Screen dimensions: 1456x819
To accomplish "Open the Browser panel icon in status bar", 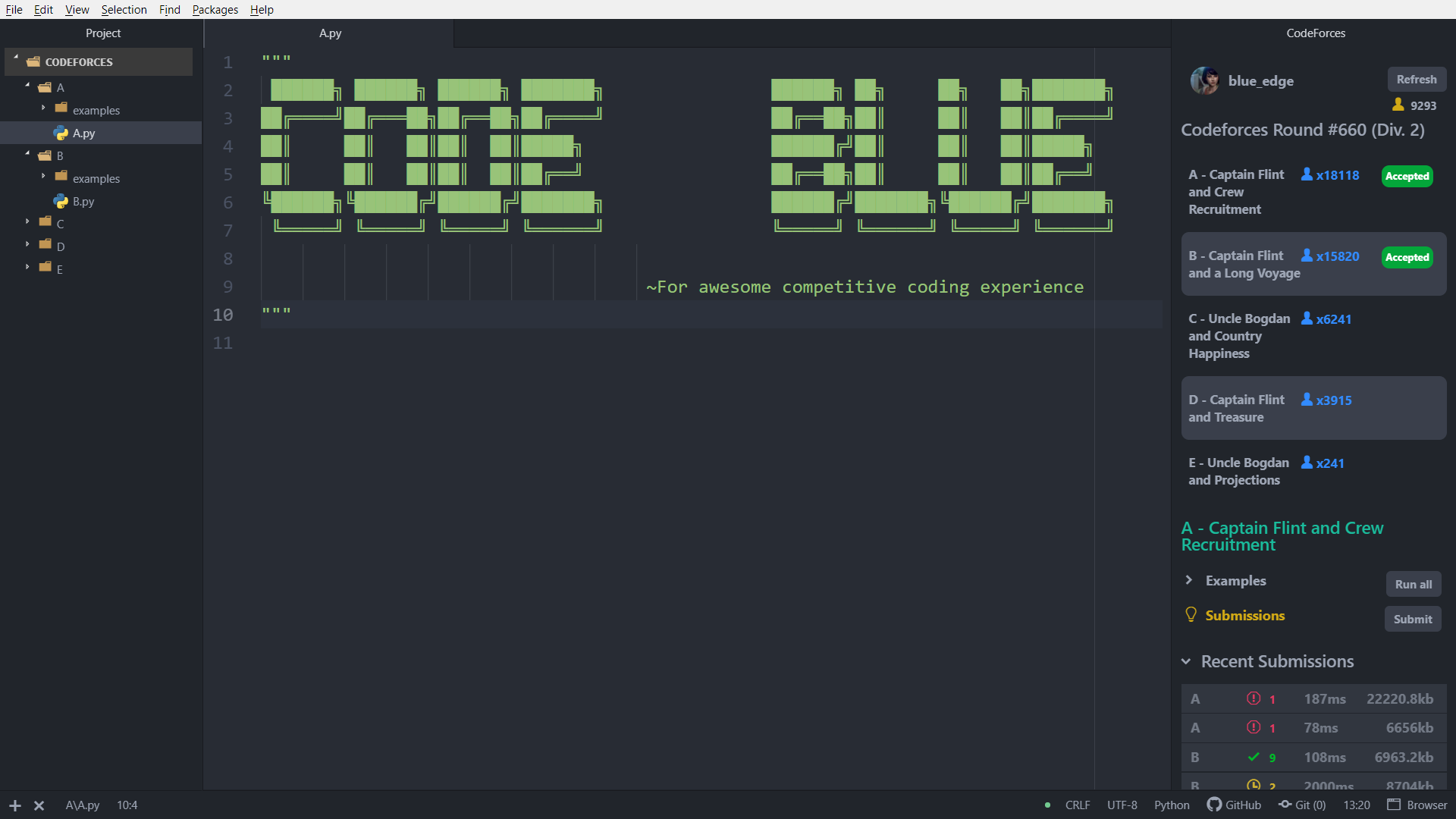I will [x=1394, y=805].
